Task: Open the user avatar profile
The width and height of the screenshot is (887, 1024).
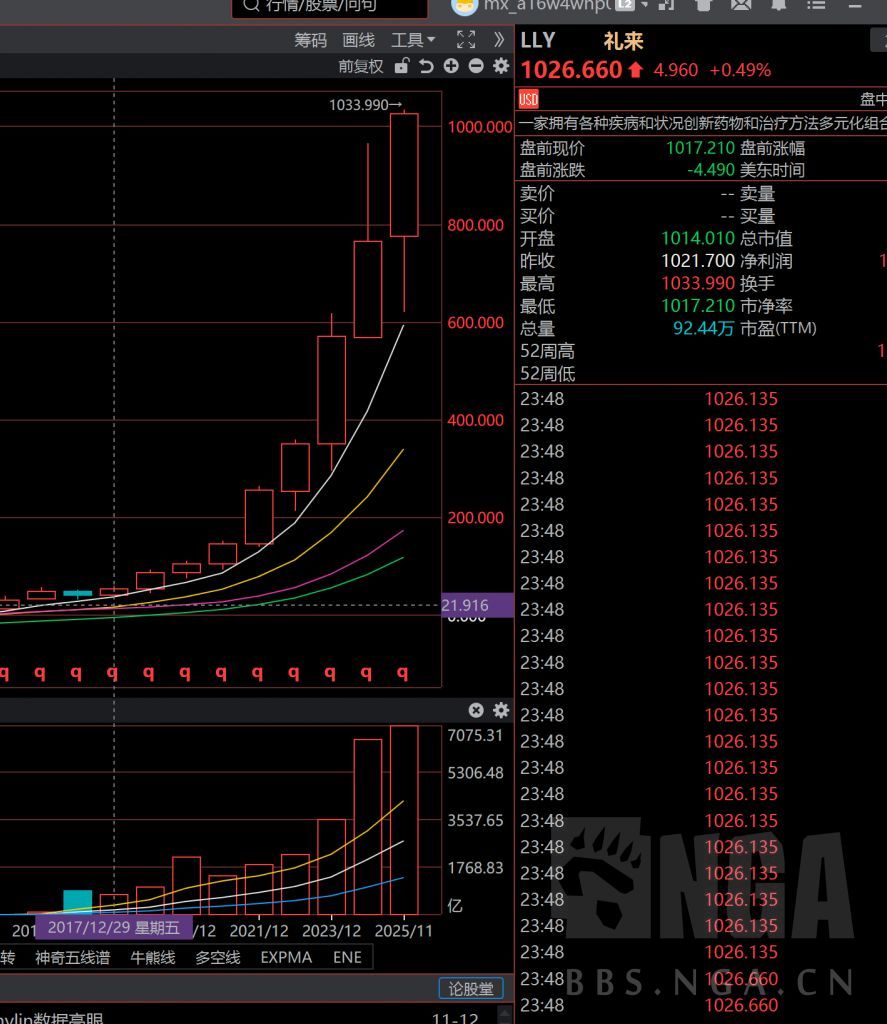Action: click(x=464, y=6)
